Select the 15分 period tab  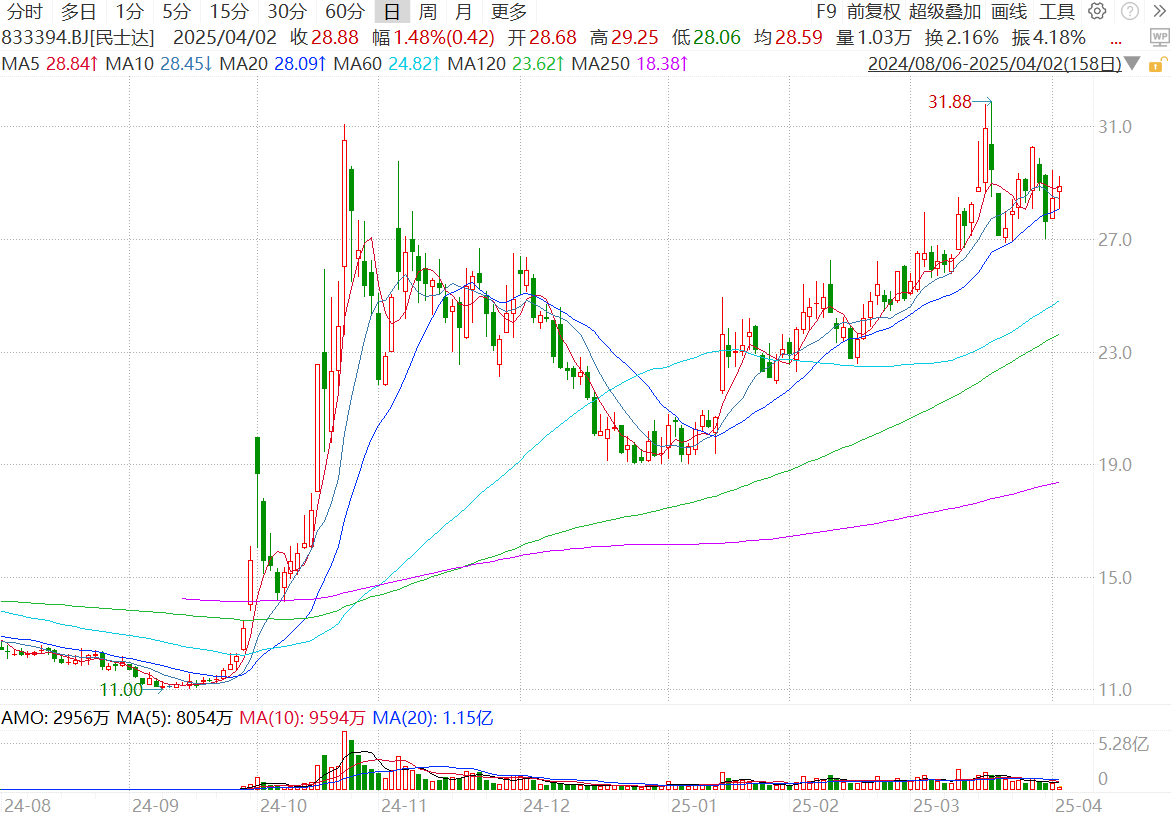229,11
